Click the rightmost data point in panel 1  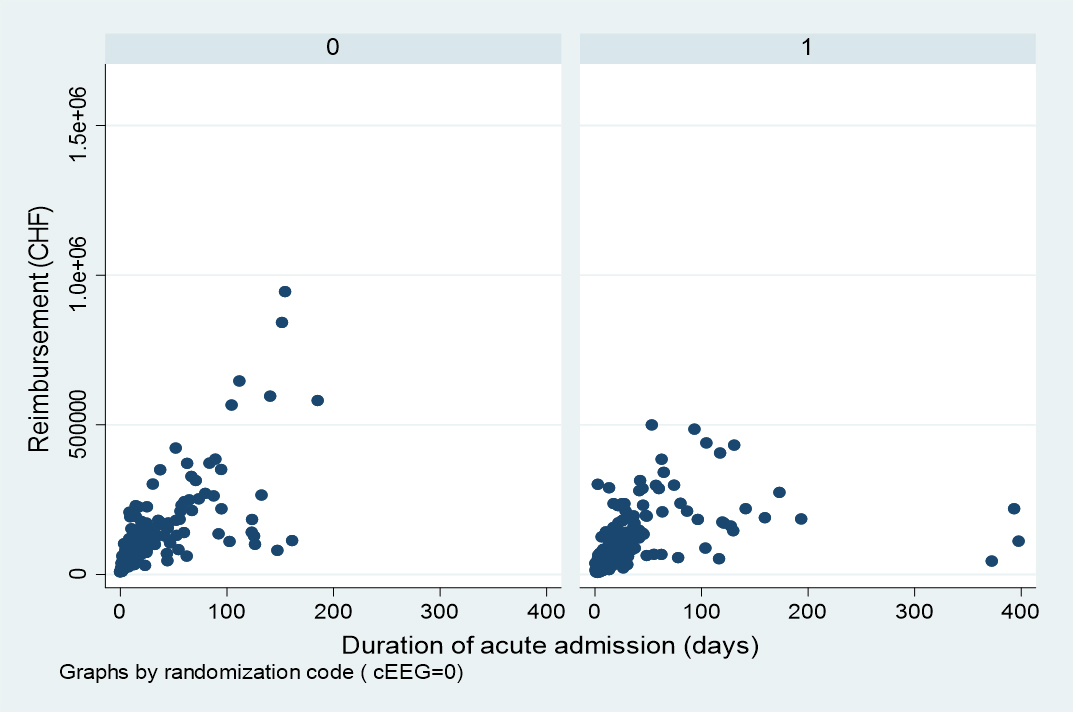coord(1018,541)
